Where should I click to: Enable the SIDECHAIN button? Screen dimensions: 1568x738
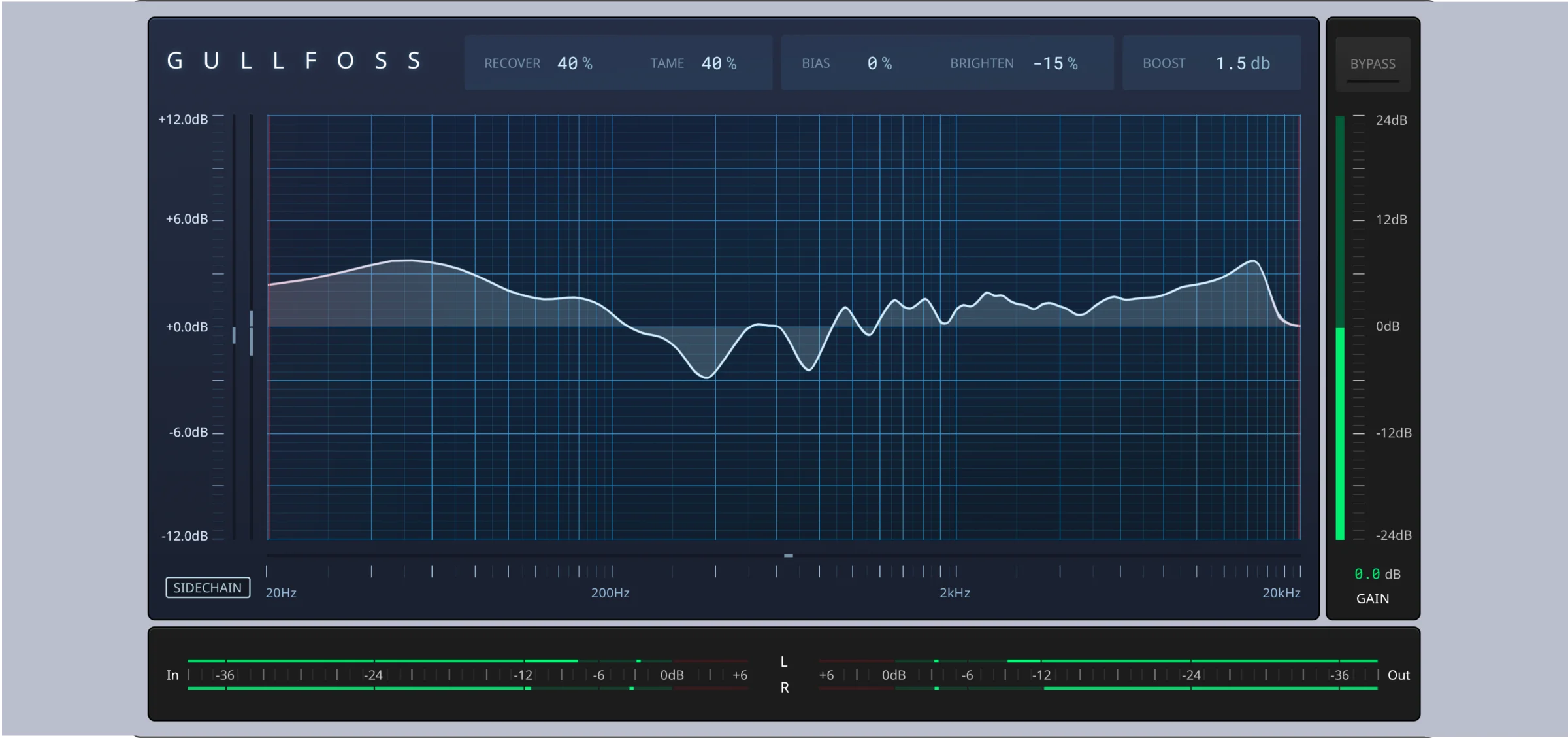(x=208, y=588)
